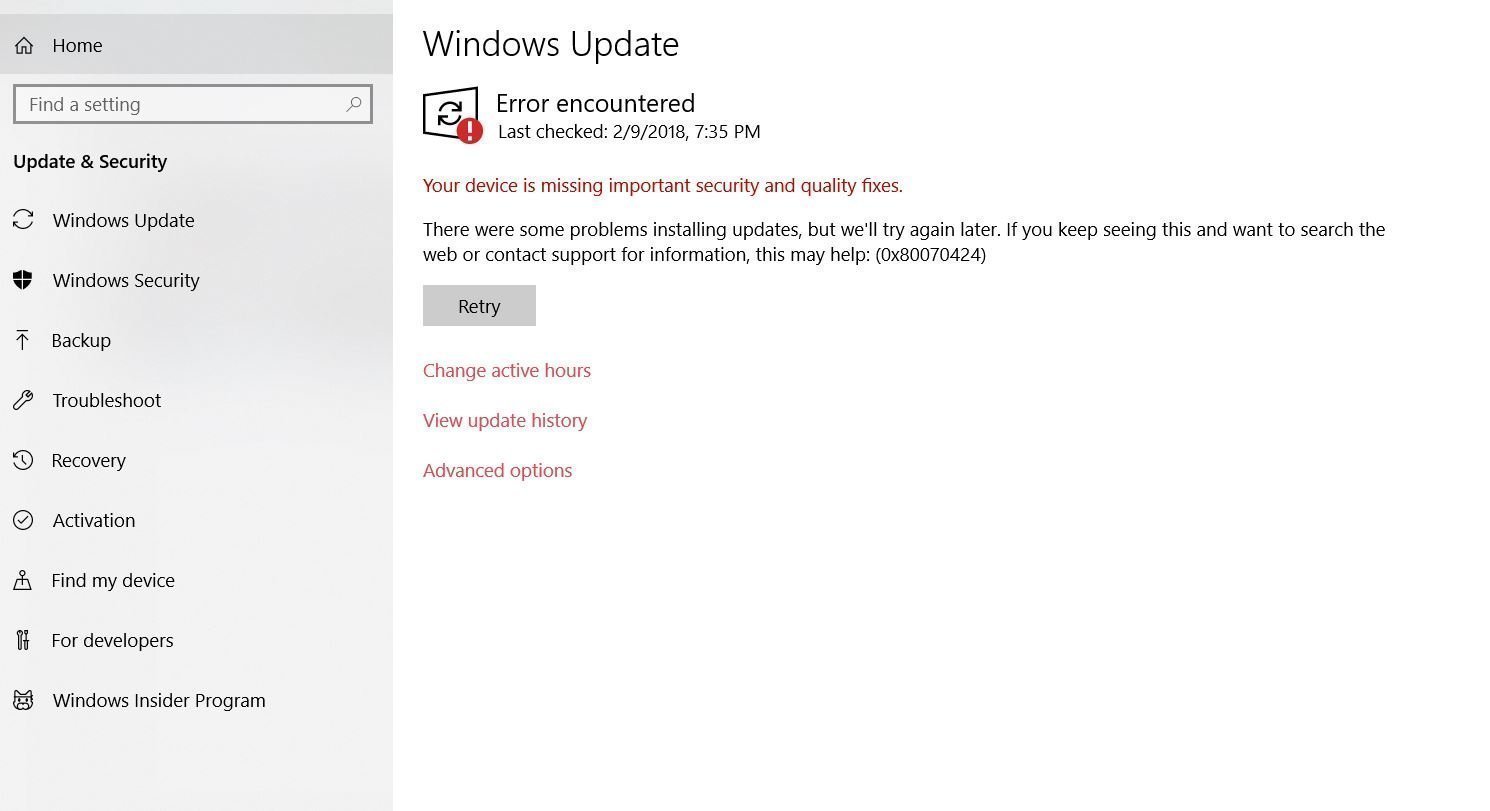Click the Home house icon

[x=24, y=45]
